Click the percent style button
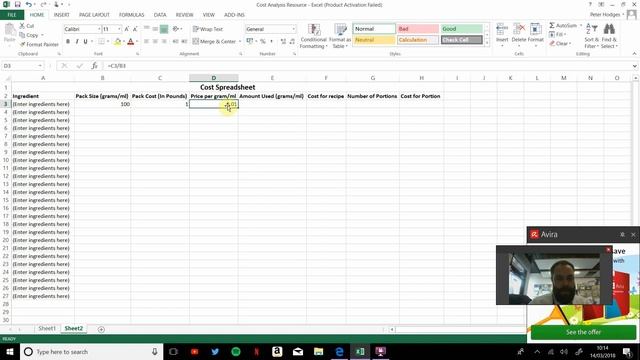This screenshot has height=360, width=640. point(263,41)
